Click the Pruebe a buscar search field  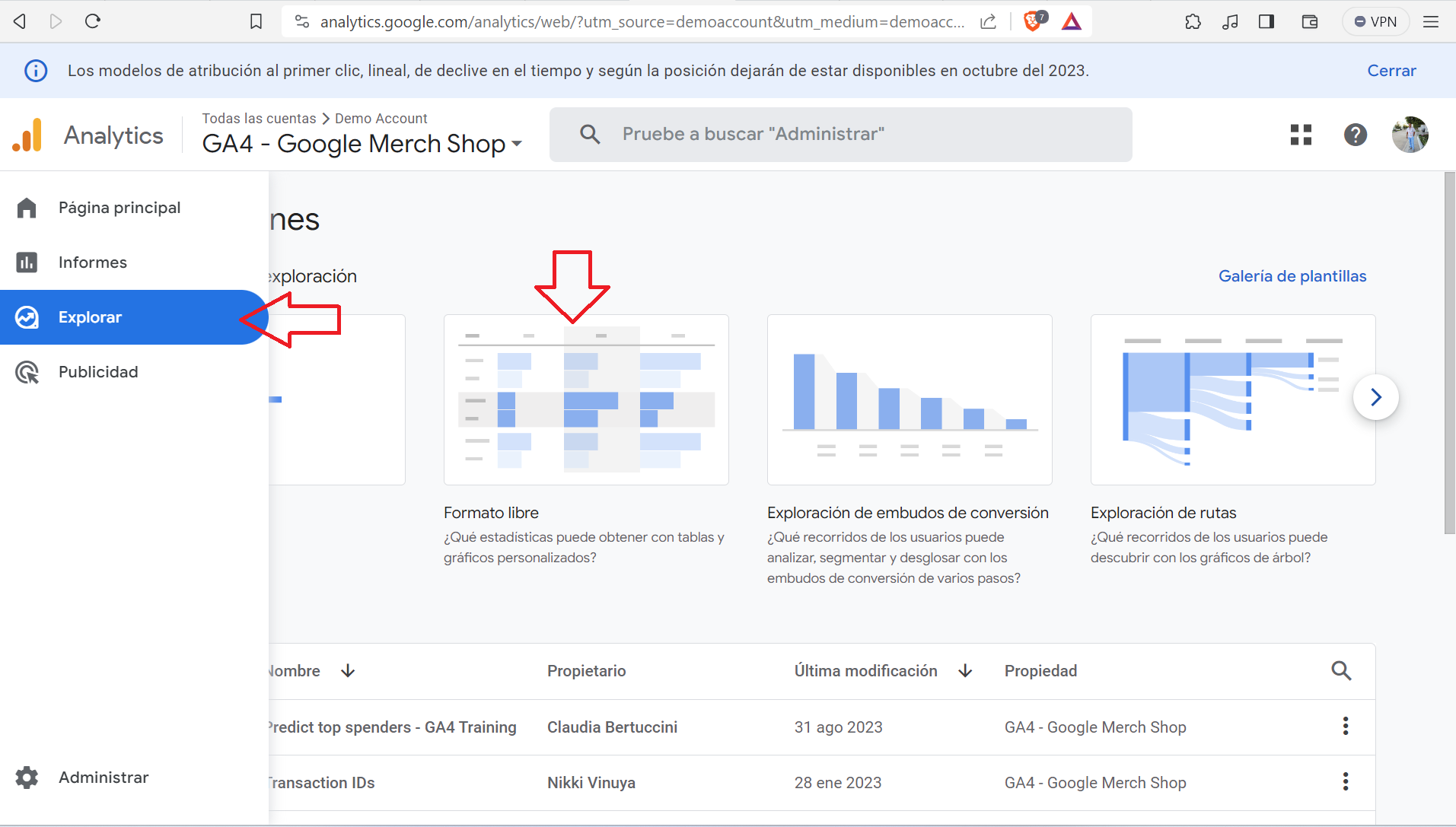tap(841, 135)
